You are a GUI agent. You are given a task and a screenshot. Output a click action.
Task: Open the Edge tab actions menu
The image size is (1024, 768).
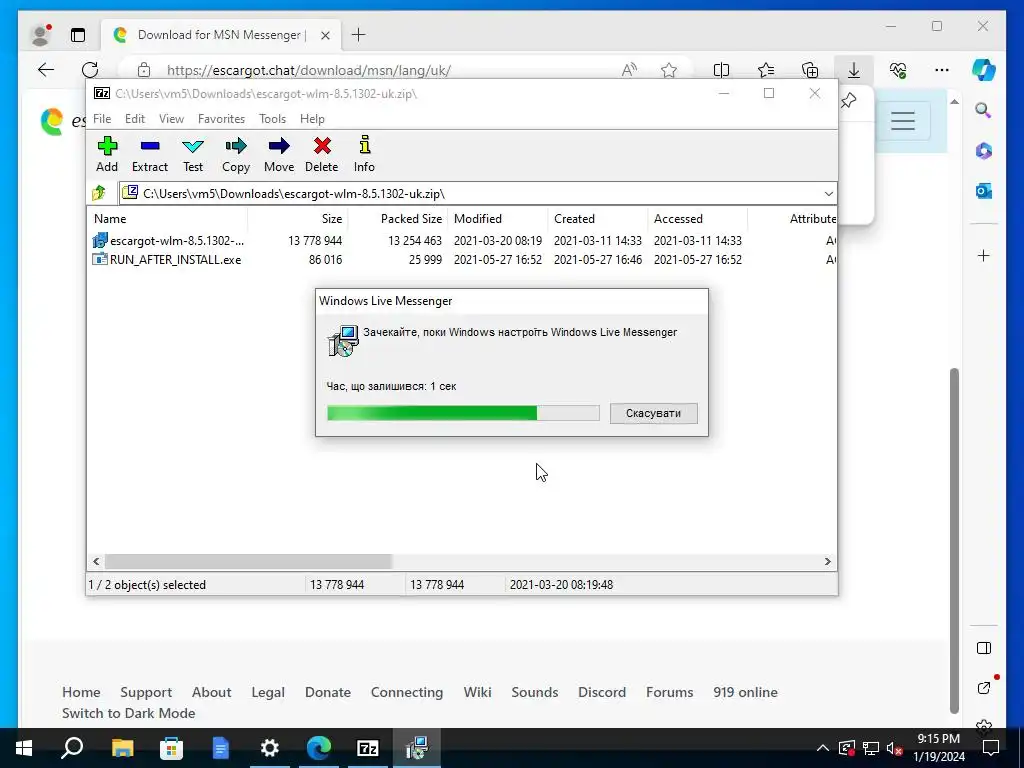78,35
